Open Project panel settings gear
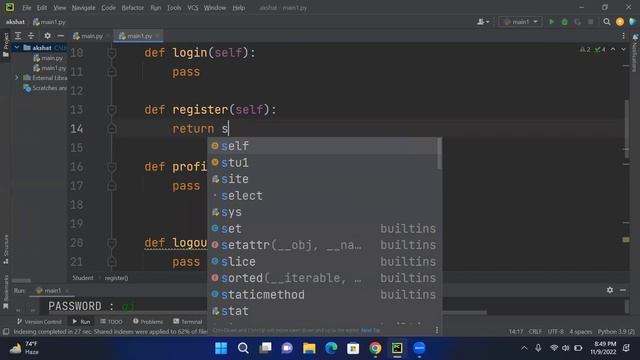640x360 pixels. (47, 36)
